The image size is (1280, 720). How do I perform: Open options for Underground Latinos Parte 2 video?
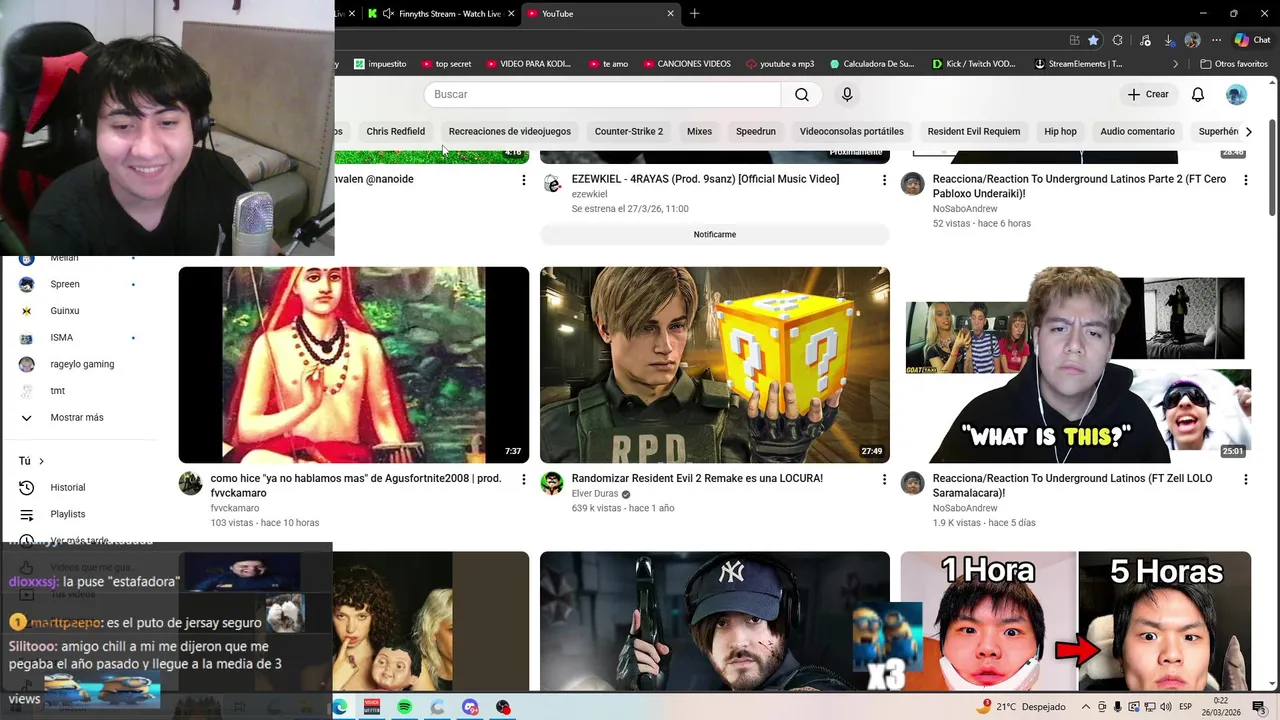[x=1245, y=180]
